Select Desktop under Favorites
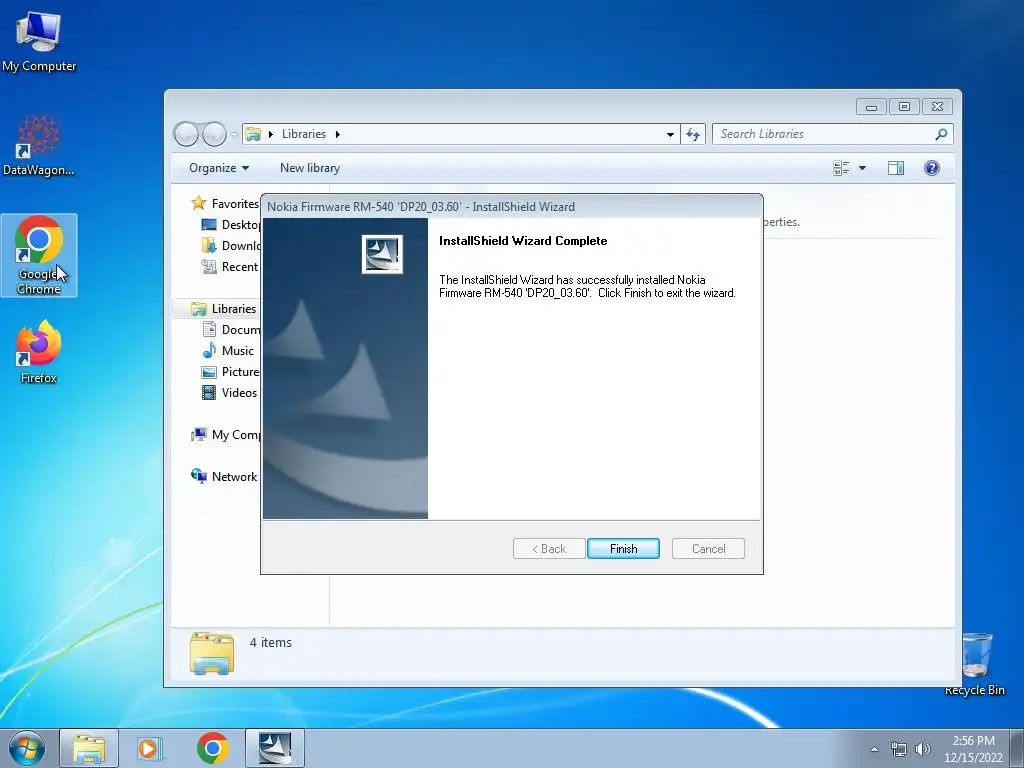1024x768 pixels. tap(231, 225)
